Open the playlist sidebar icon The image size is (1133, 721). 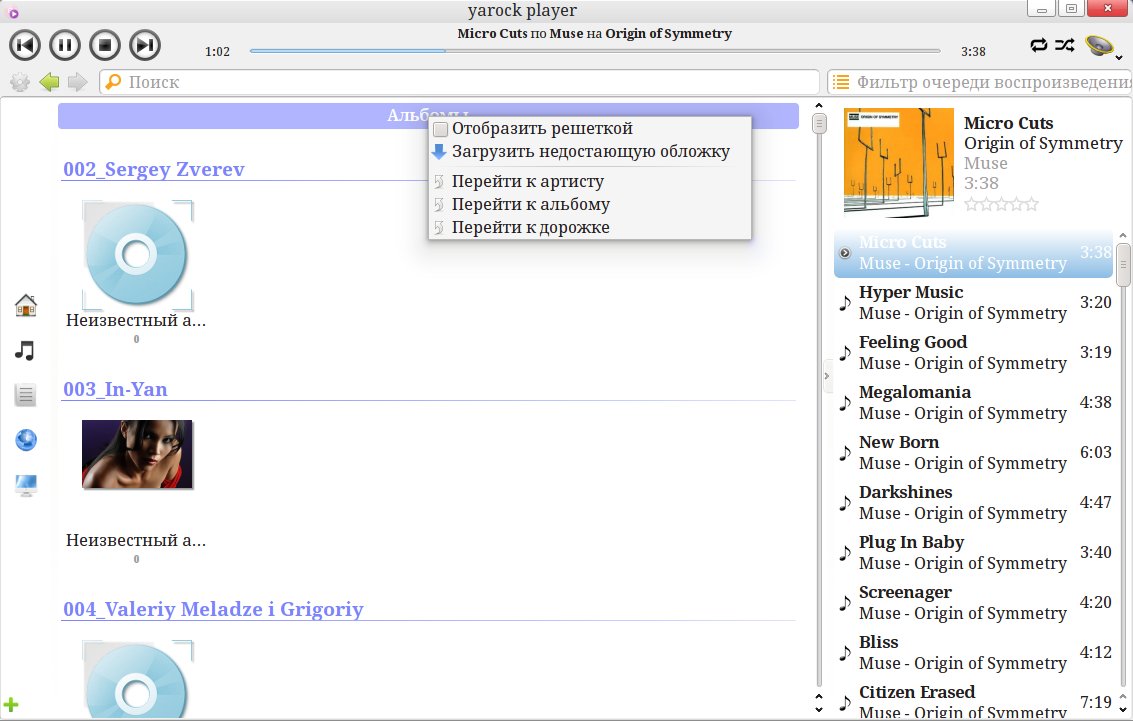26,395
